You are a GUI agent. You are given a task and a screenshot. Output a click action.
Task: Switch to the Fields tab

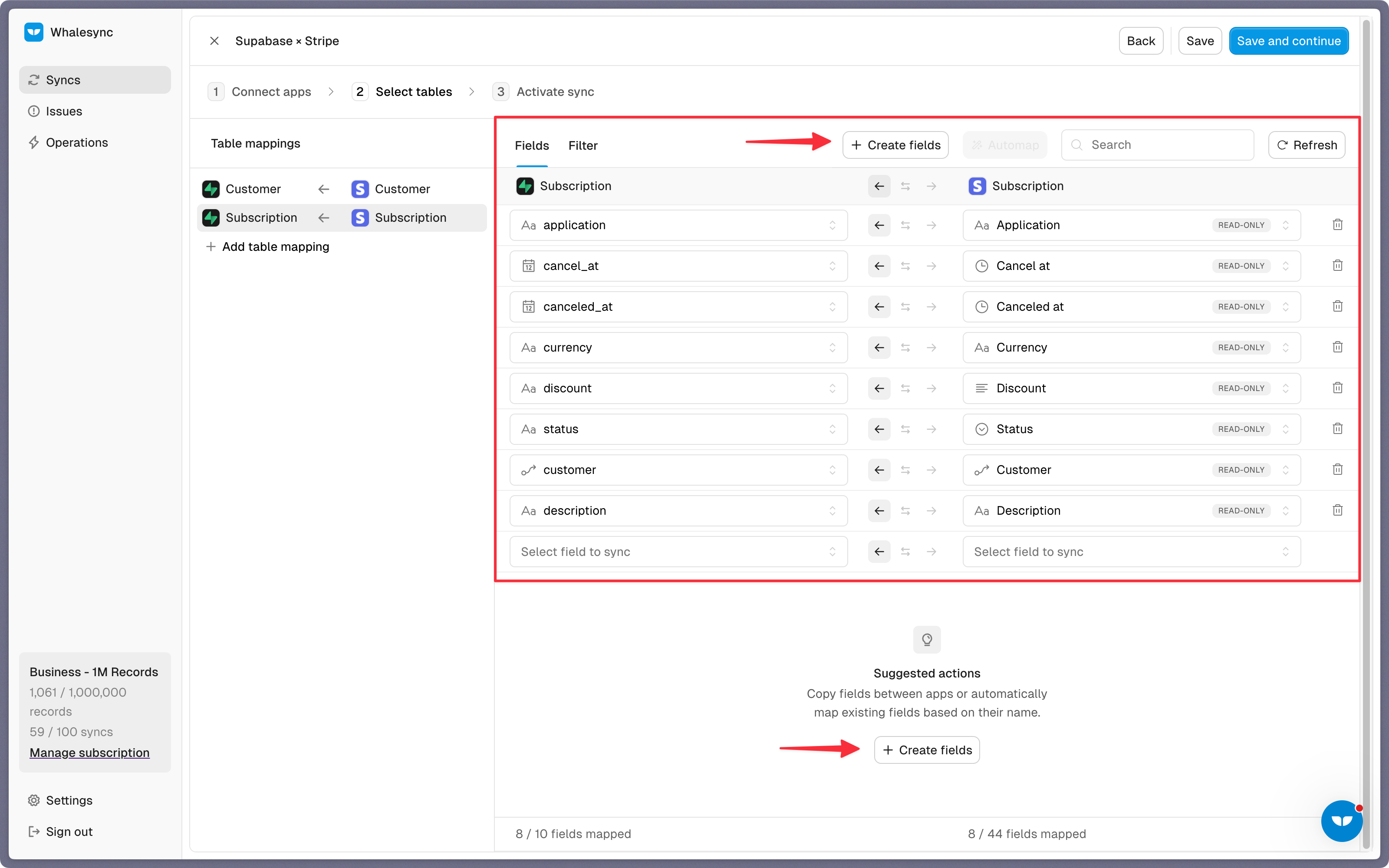pyautogui.click(x=531, y=145)
